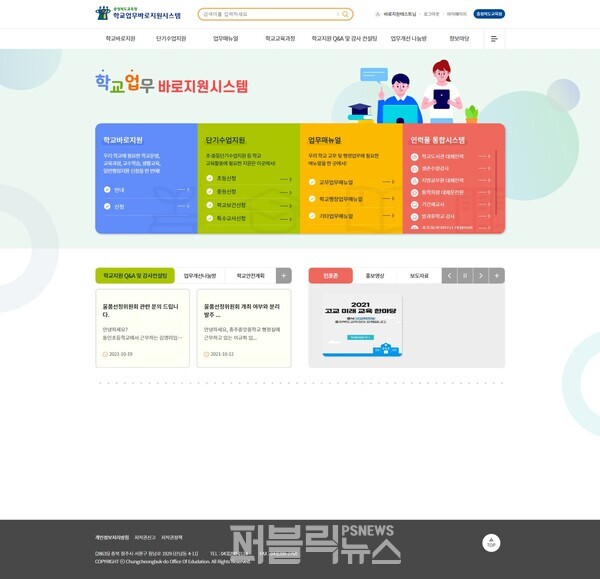600x579 pixels.
Task: Select the 학교지원 Q&A 및 감사컨설팅 tab
Action: (135, 276)
